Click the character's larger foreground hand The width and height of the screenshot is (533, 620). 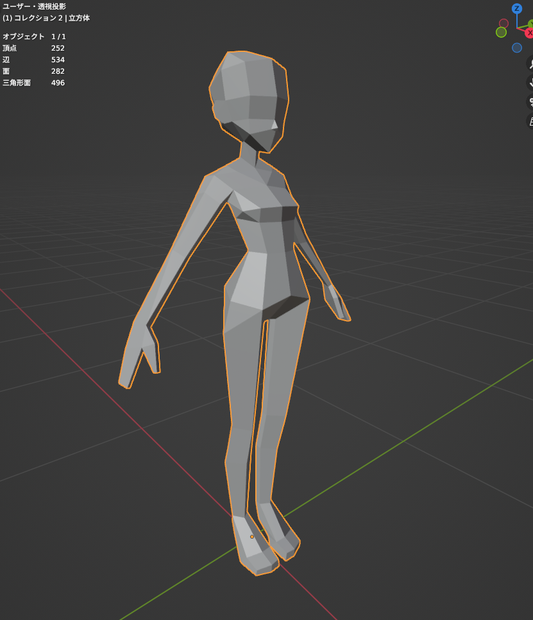(139, 355)
